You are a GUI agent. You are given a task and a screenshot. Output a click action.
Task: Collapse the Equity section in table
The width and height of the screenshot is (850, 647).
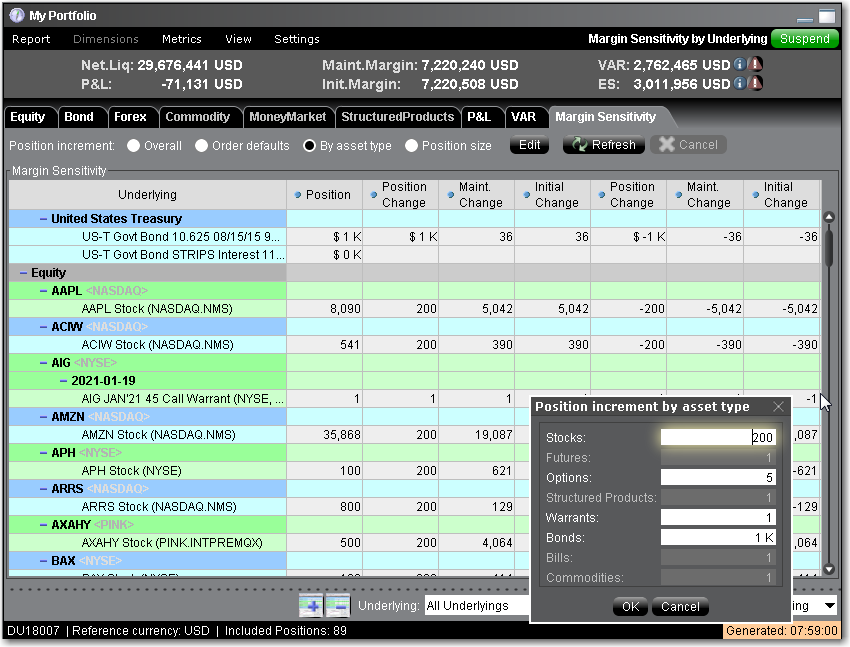[x=23, y=273]
